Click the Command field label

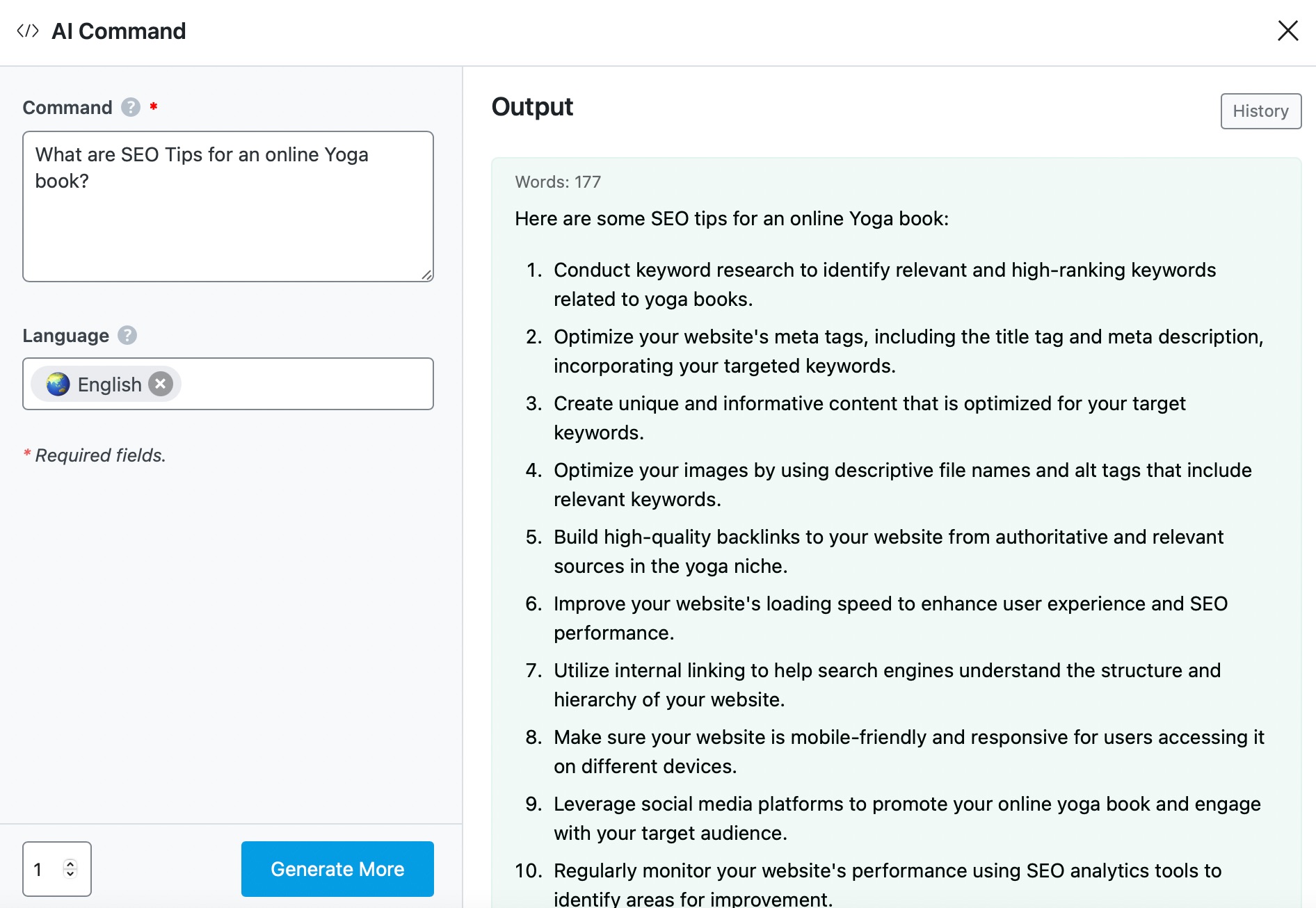(x=67, y=107)
